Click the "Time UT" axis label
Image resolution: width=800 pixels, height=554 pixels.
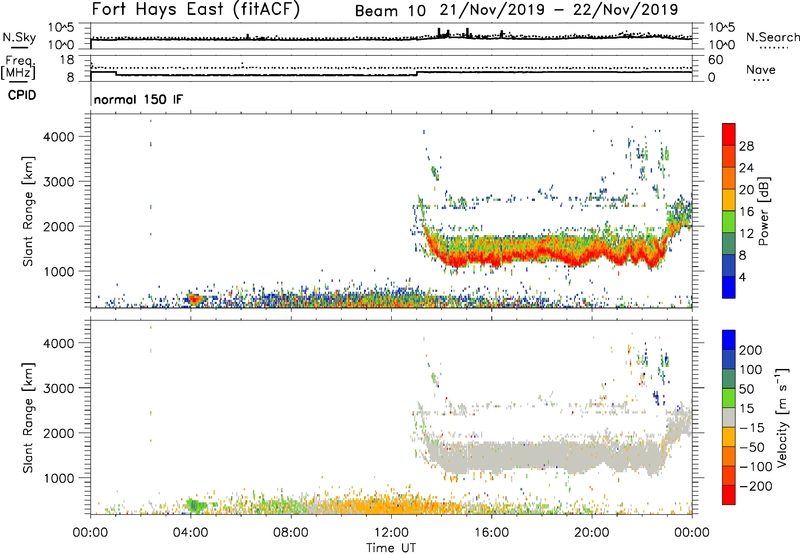point(391,547)
